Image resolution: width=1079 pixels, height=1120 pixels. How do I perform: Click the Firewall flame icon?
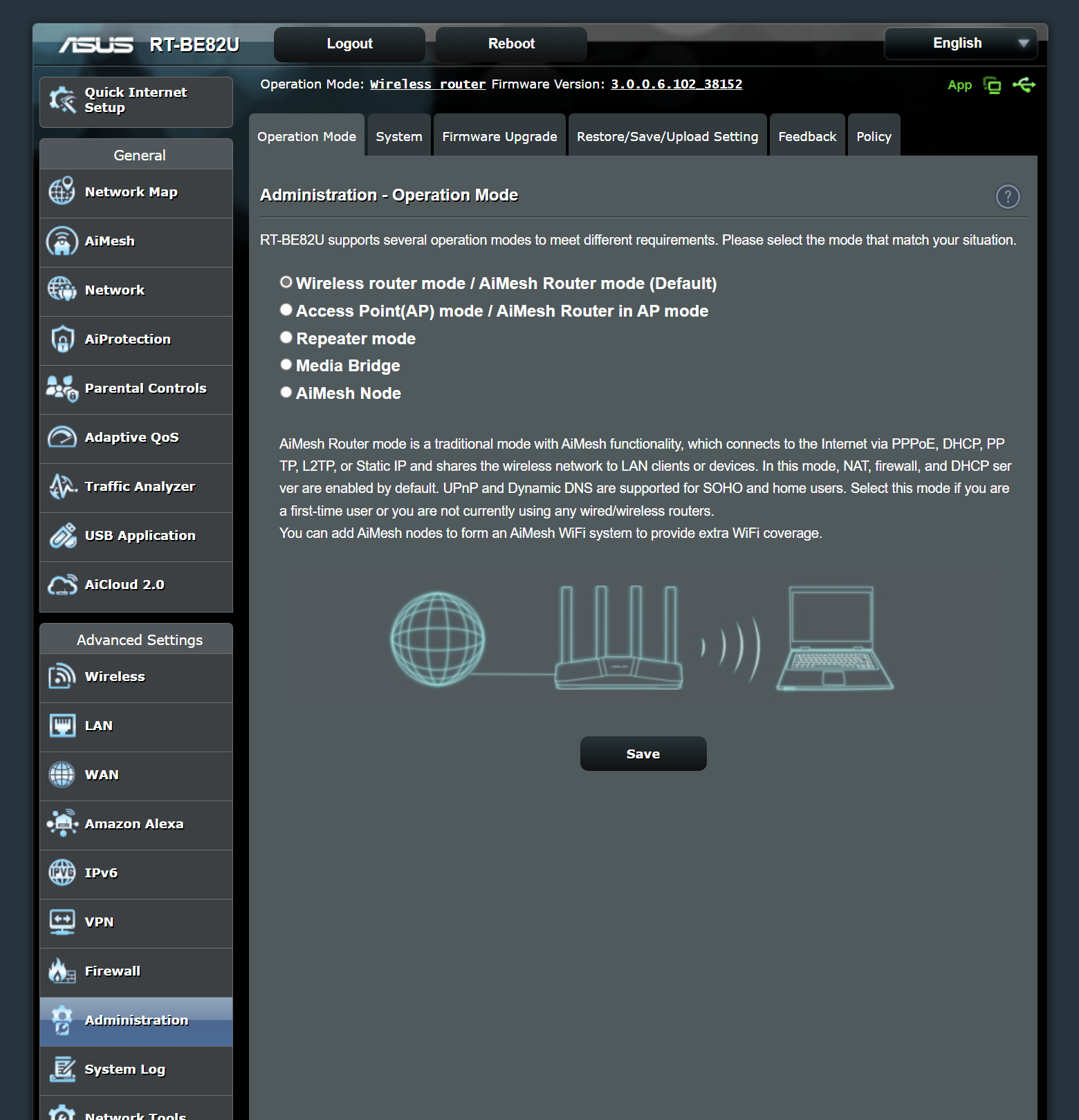[62, 971]
